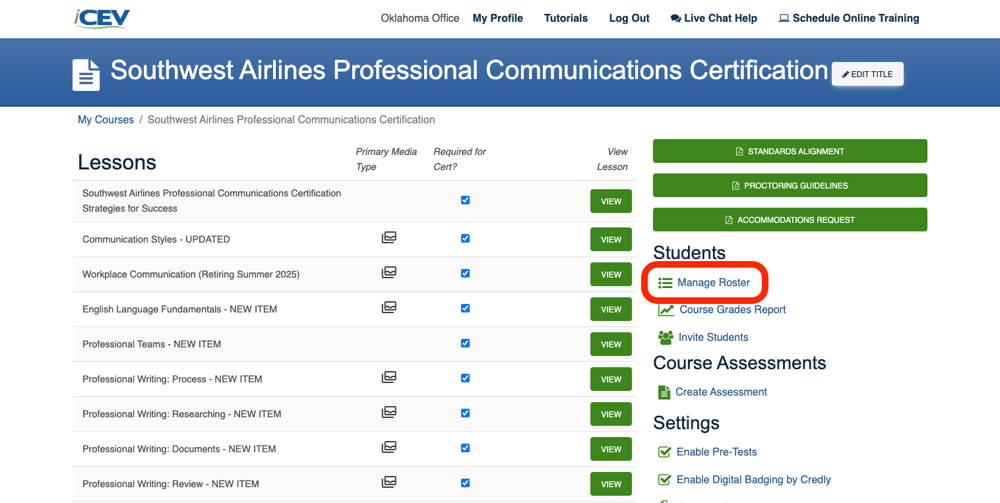Click the Enable Digital Badging checkmark icon
The height and width of the screenshot is (503, 1000).
665,479
